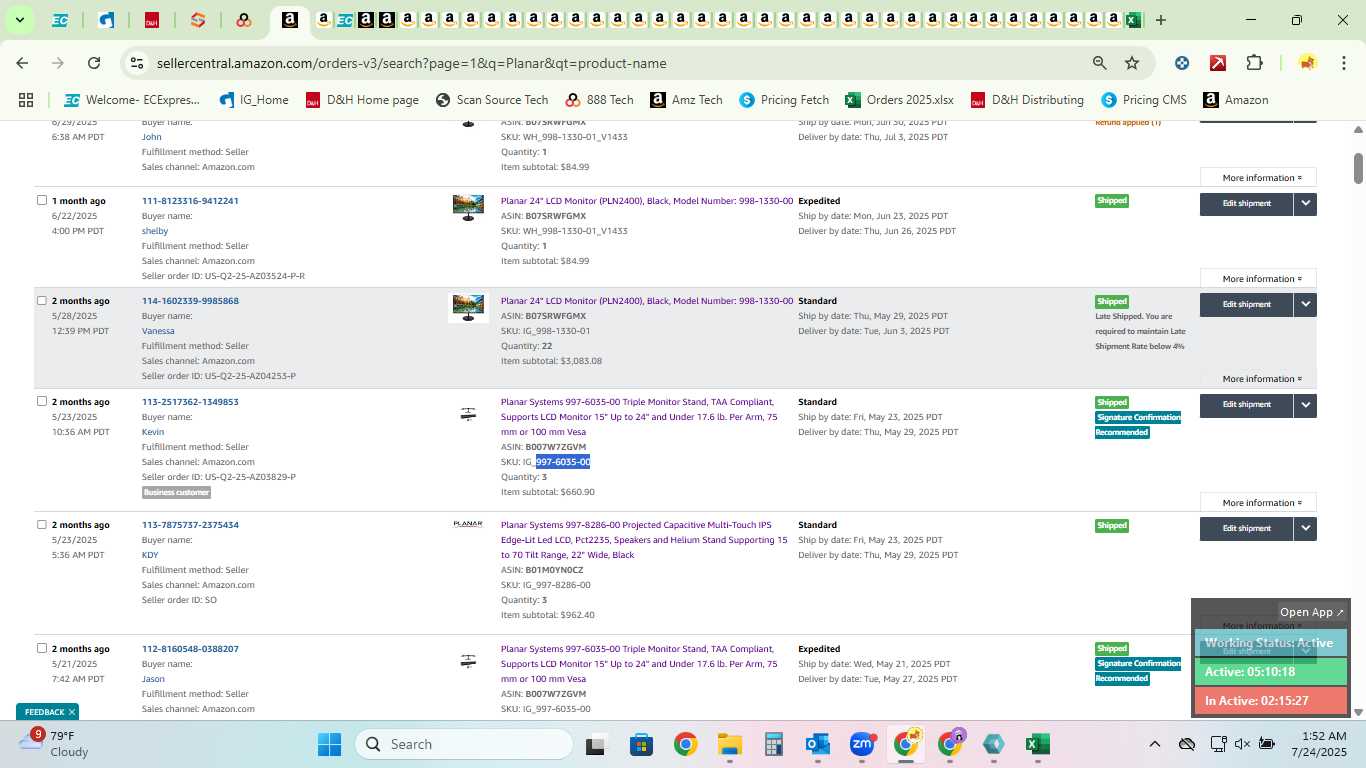
Task: Expand More information for shelby's order
Action: (x=1258, y=279)
